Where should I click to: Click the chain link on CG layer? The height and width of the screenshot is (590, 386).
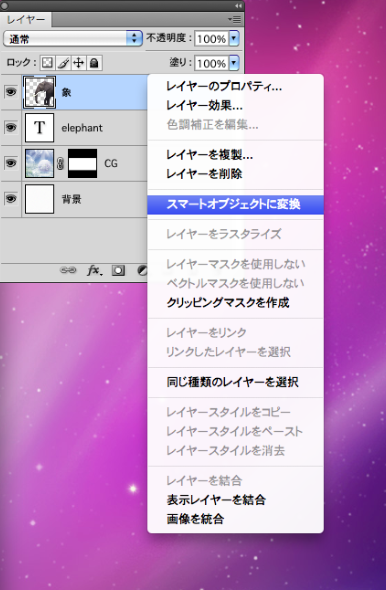[60, 163]
